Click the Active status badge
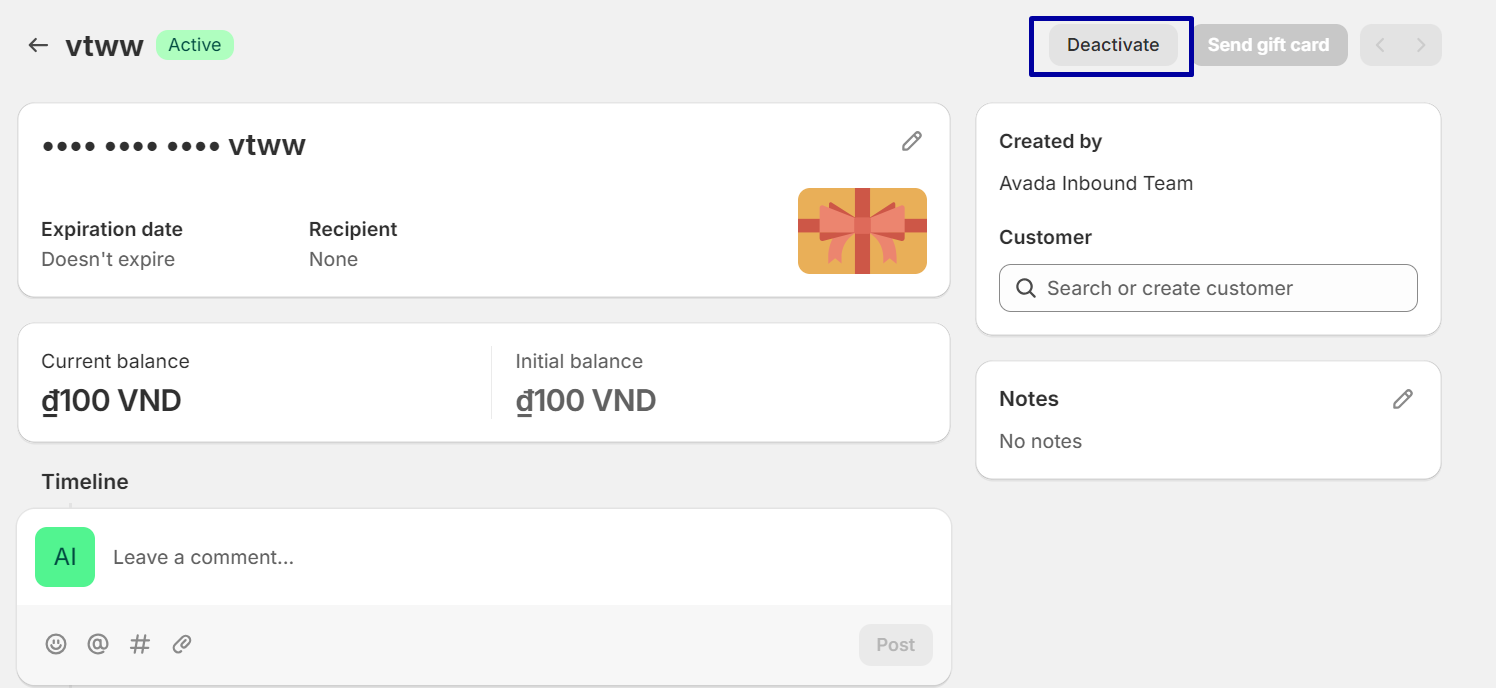The width and height of the screenshot is (1496, 688). 195,45
